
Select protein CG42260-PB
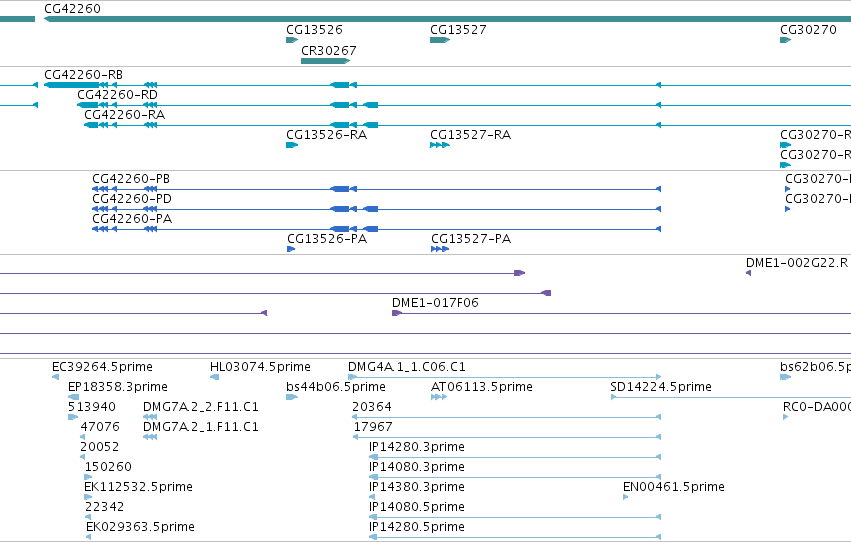(x=131, y=179)
